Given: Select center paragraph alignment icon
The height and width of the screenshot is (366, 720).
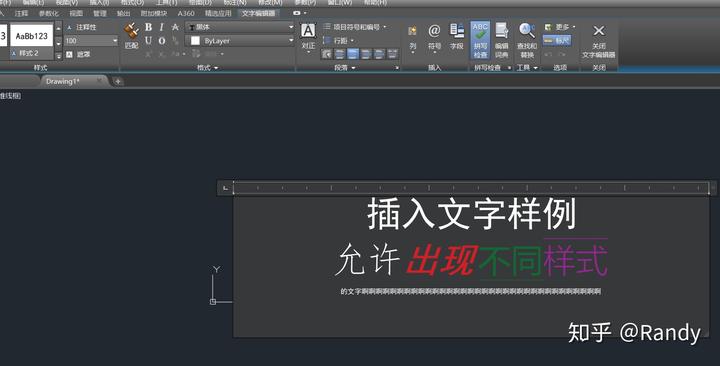Looking at the screenshot, I should pos(353,54).
